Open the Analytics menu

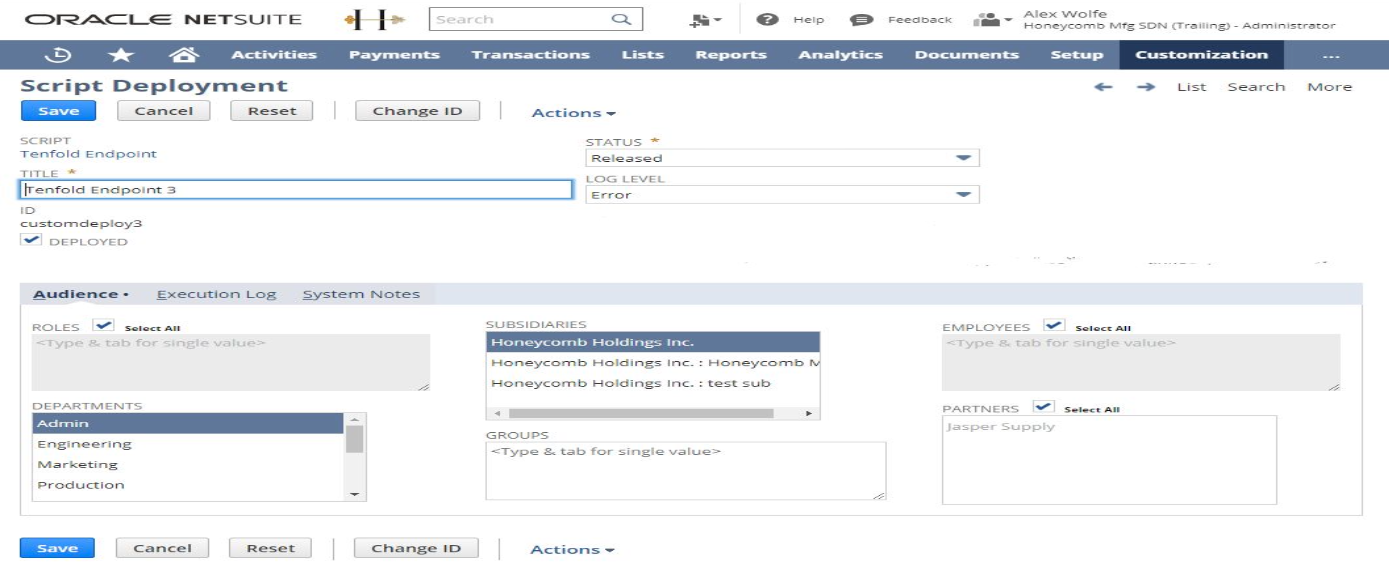click(x=840, y=55)
